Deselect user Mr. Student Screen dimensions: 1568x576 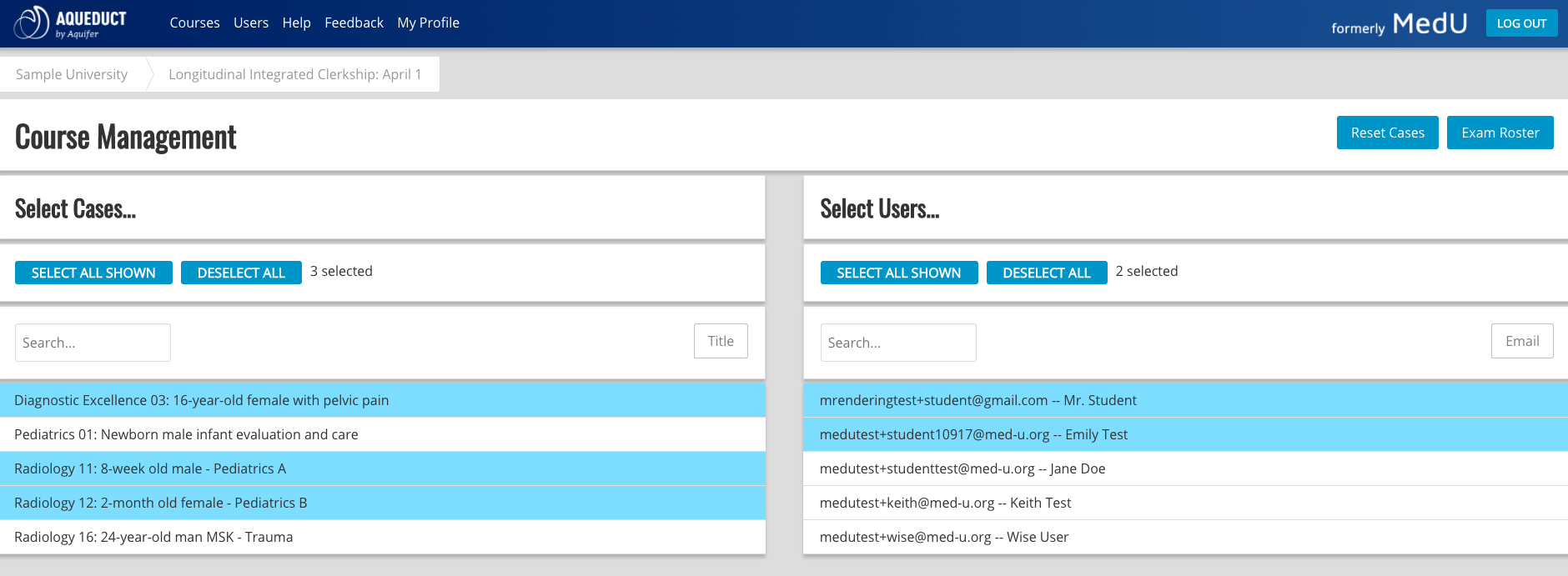pos(1185,400)
